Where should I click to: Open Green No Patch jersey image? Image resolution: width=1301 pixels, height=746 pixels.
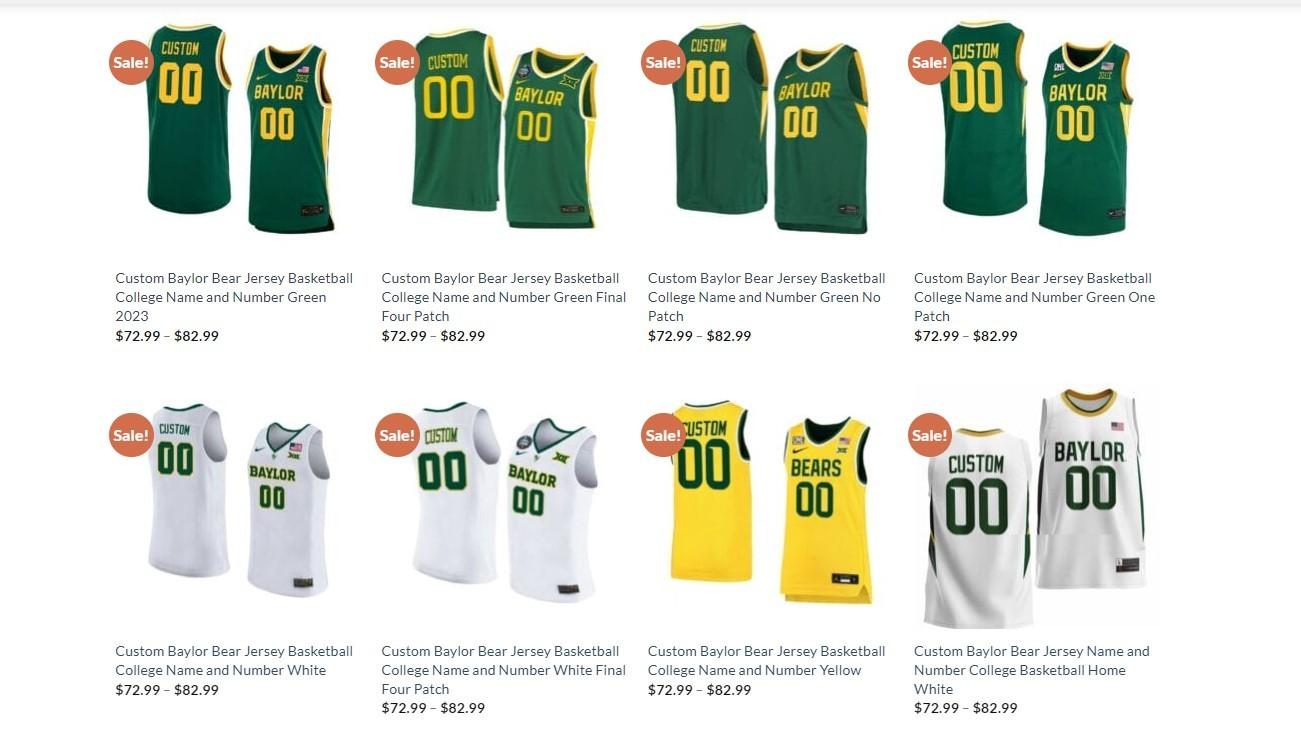point(770,128)
